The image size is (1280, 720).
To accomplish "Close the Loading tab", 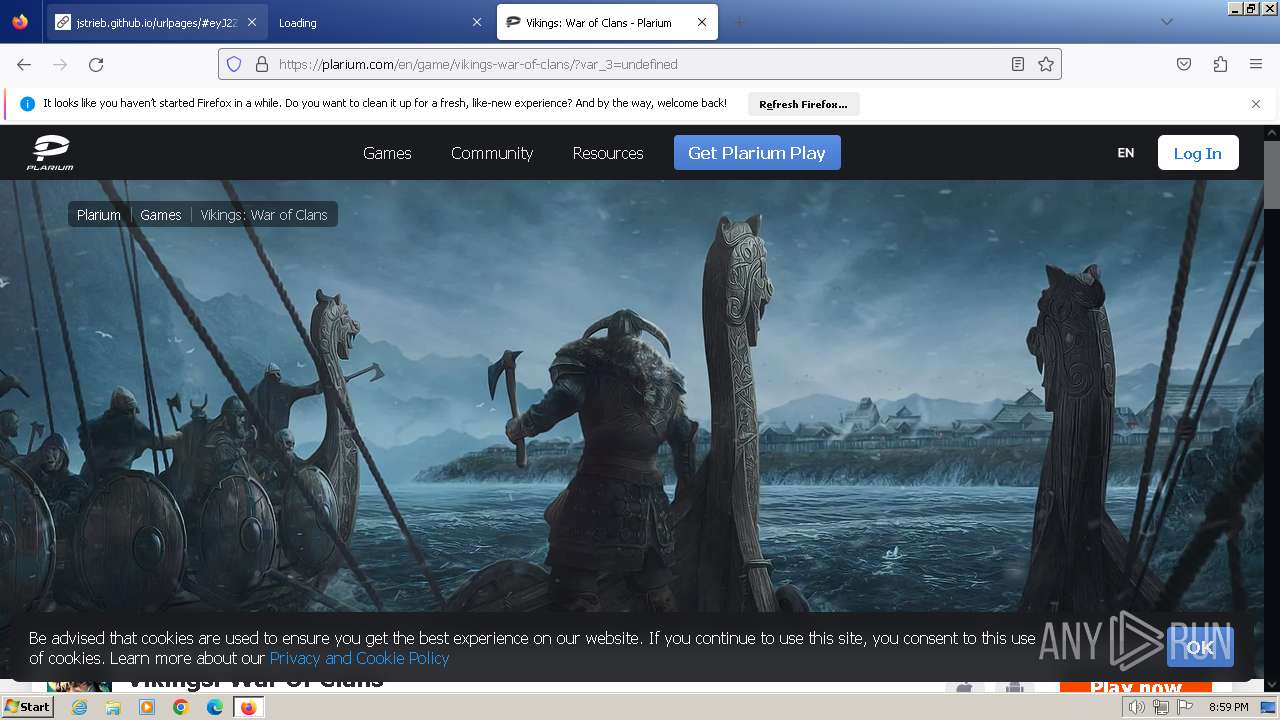I will pos(476,22).
